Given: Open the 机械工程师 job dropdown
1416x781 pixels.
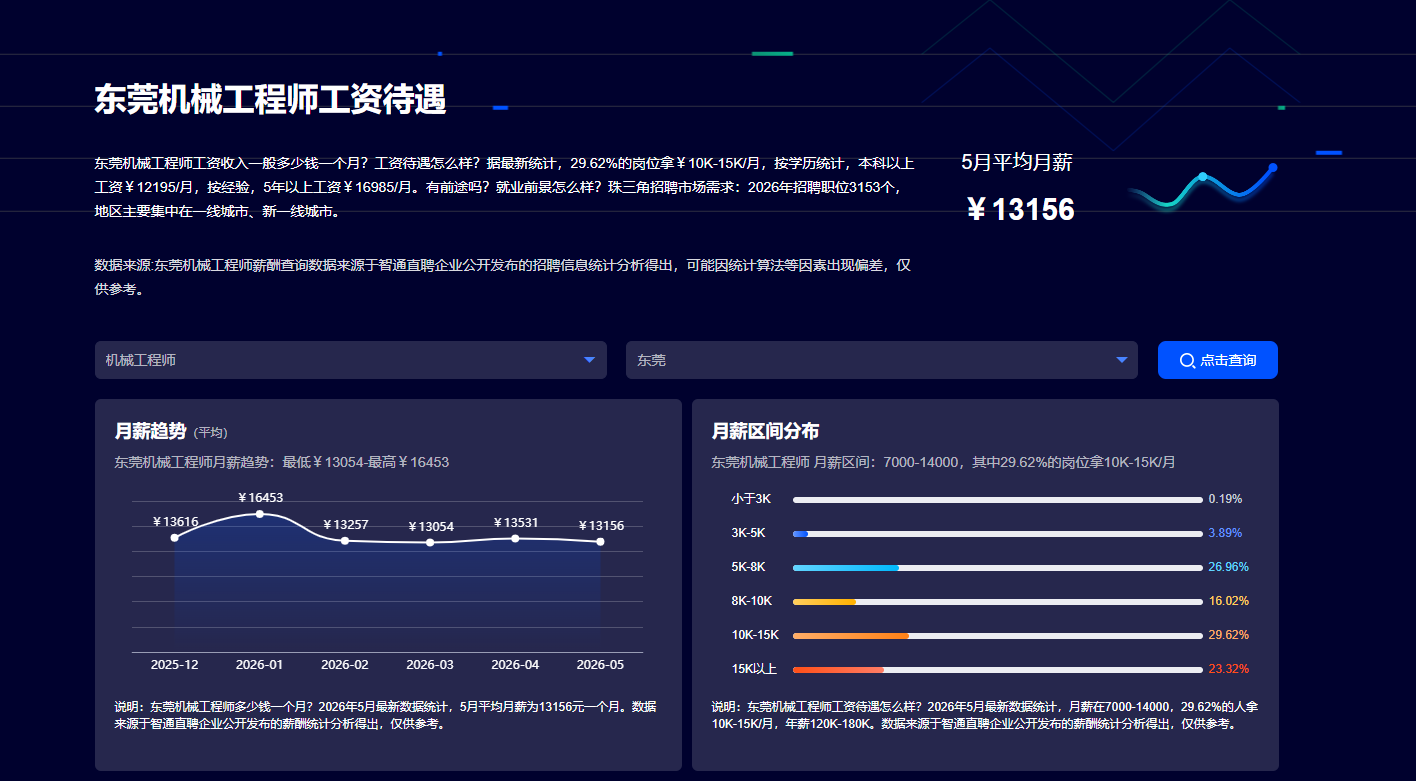Looking at the screenshot, I should coord(351,360).
